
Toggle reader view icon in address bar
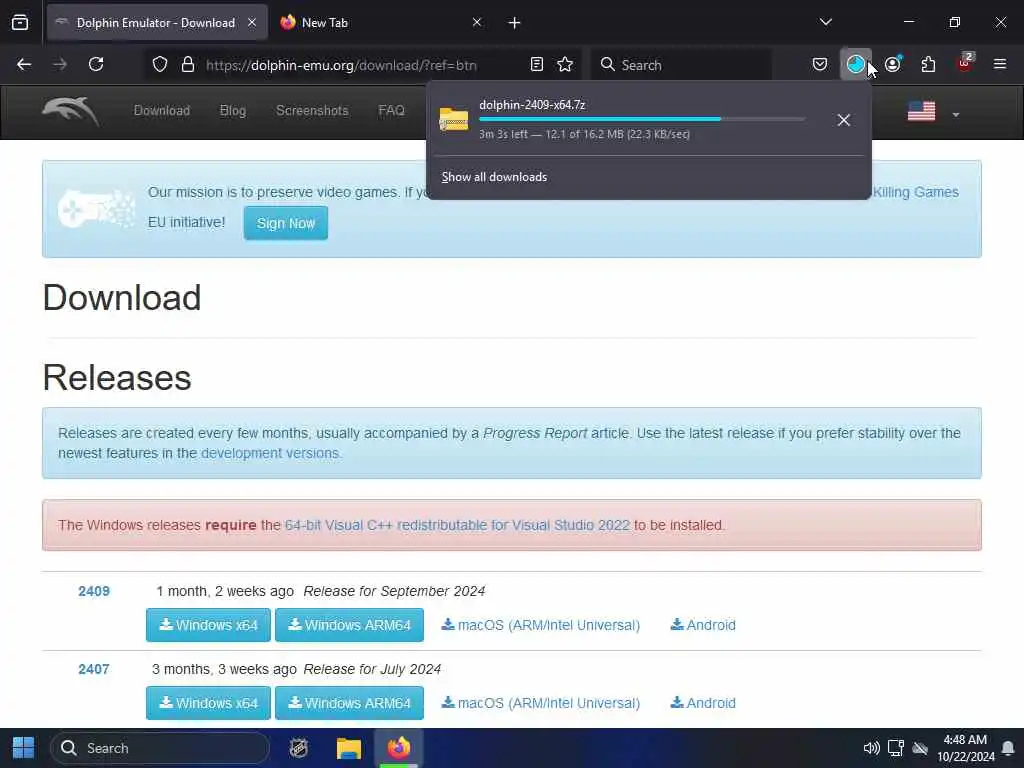537,64
